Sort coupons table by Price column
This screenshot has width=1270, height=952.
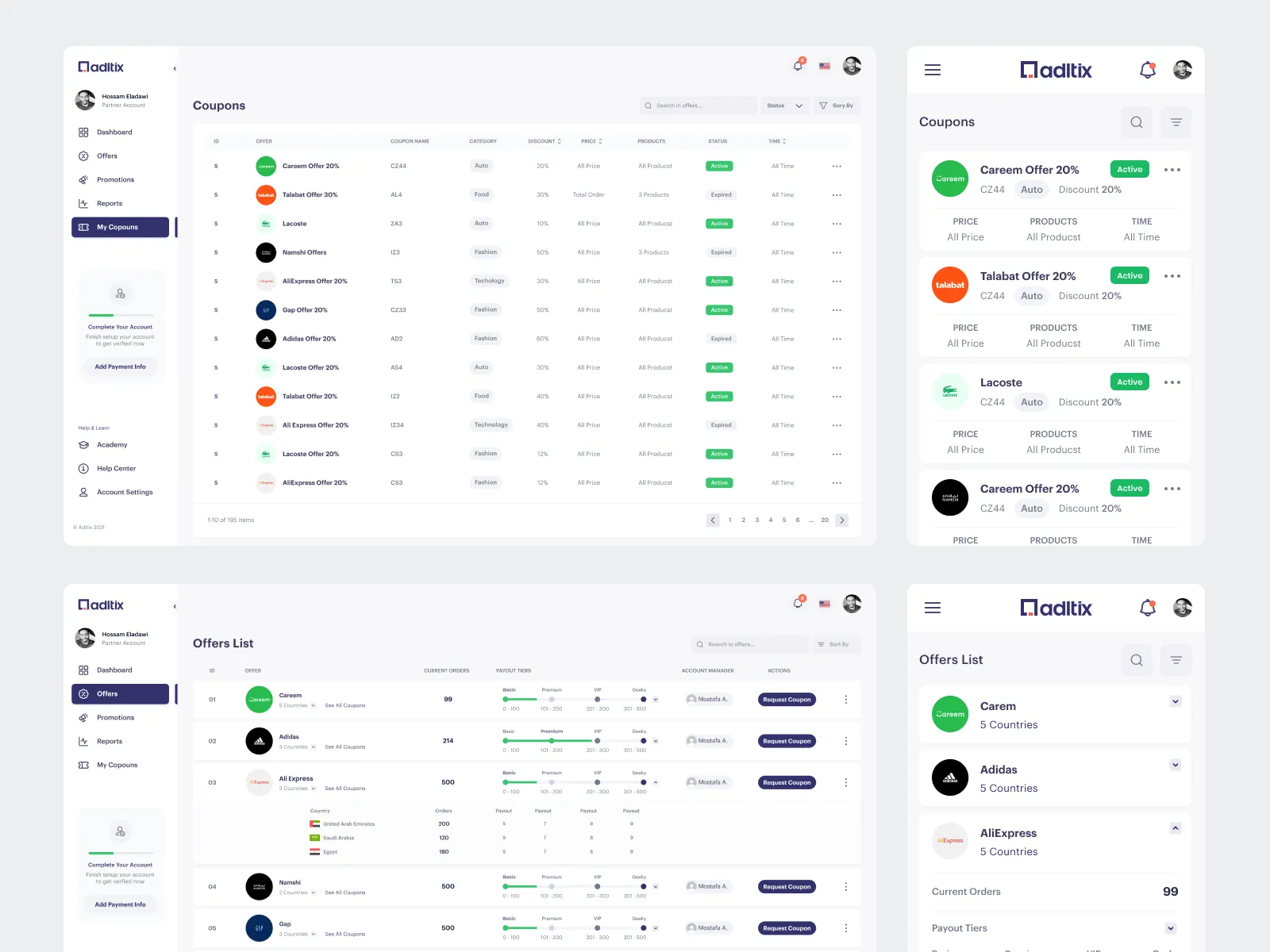tap(591, 141)
